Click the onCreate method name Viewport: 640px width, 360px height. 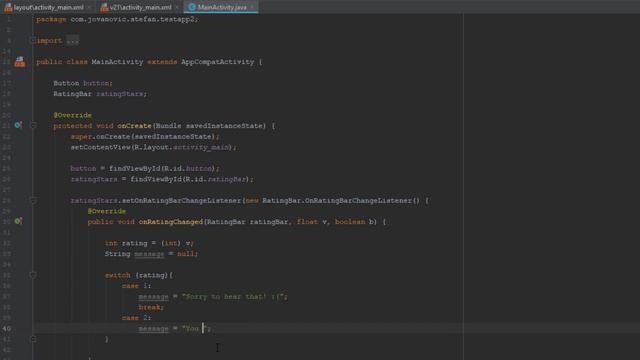(134, 126)
